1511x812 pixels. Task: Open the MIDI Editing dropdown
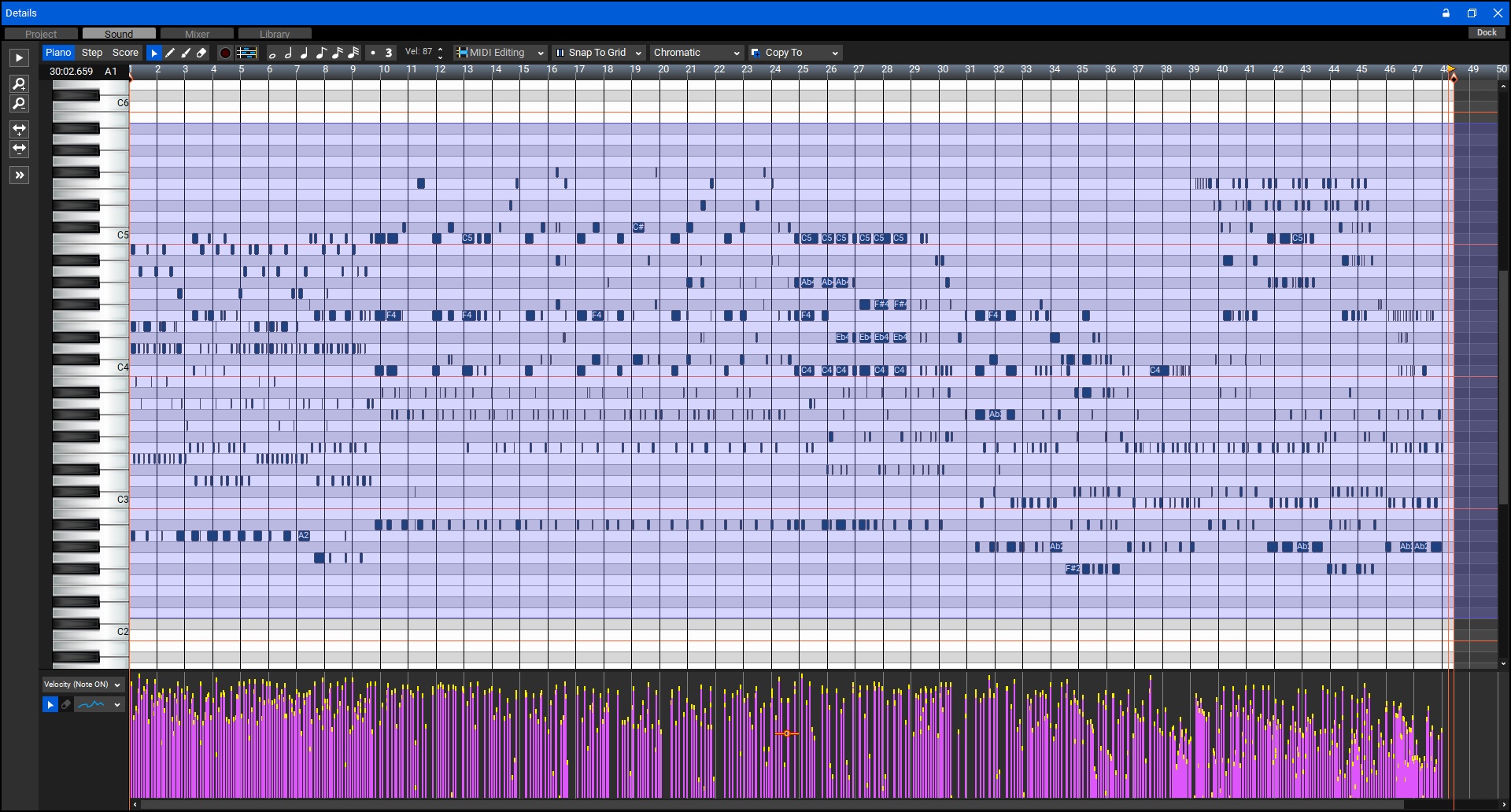pos(501,53)
